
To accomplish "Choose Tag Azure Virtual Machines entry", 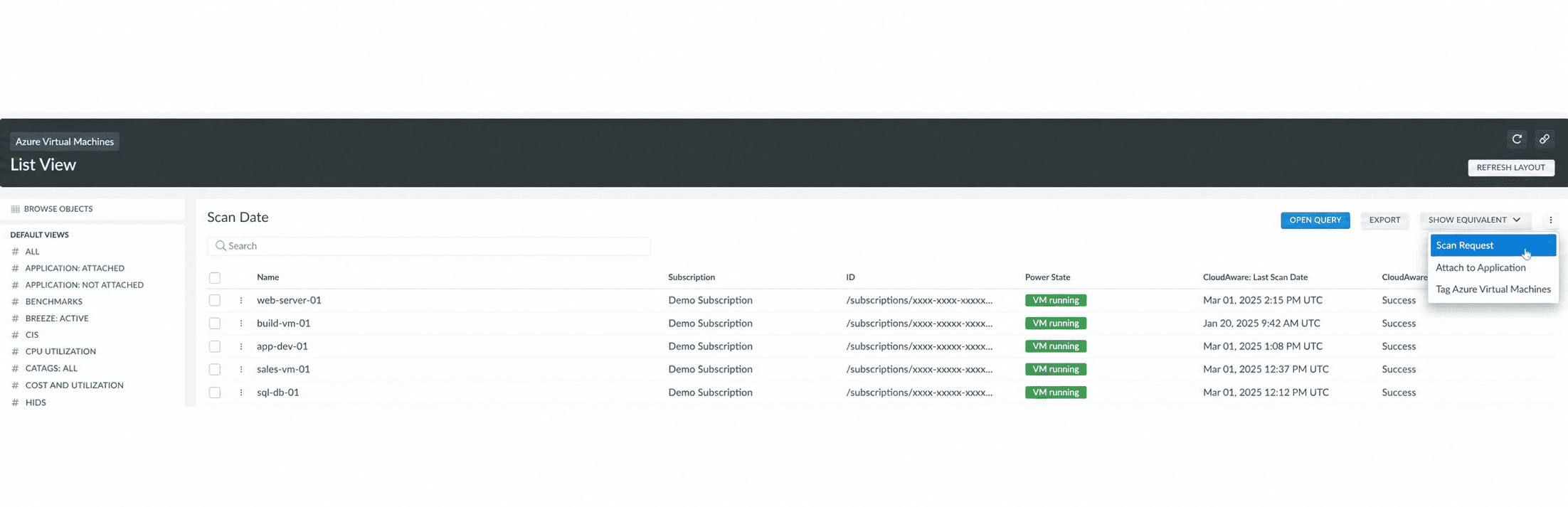I will click(x=1493, y=289).
